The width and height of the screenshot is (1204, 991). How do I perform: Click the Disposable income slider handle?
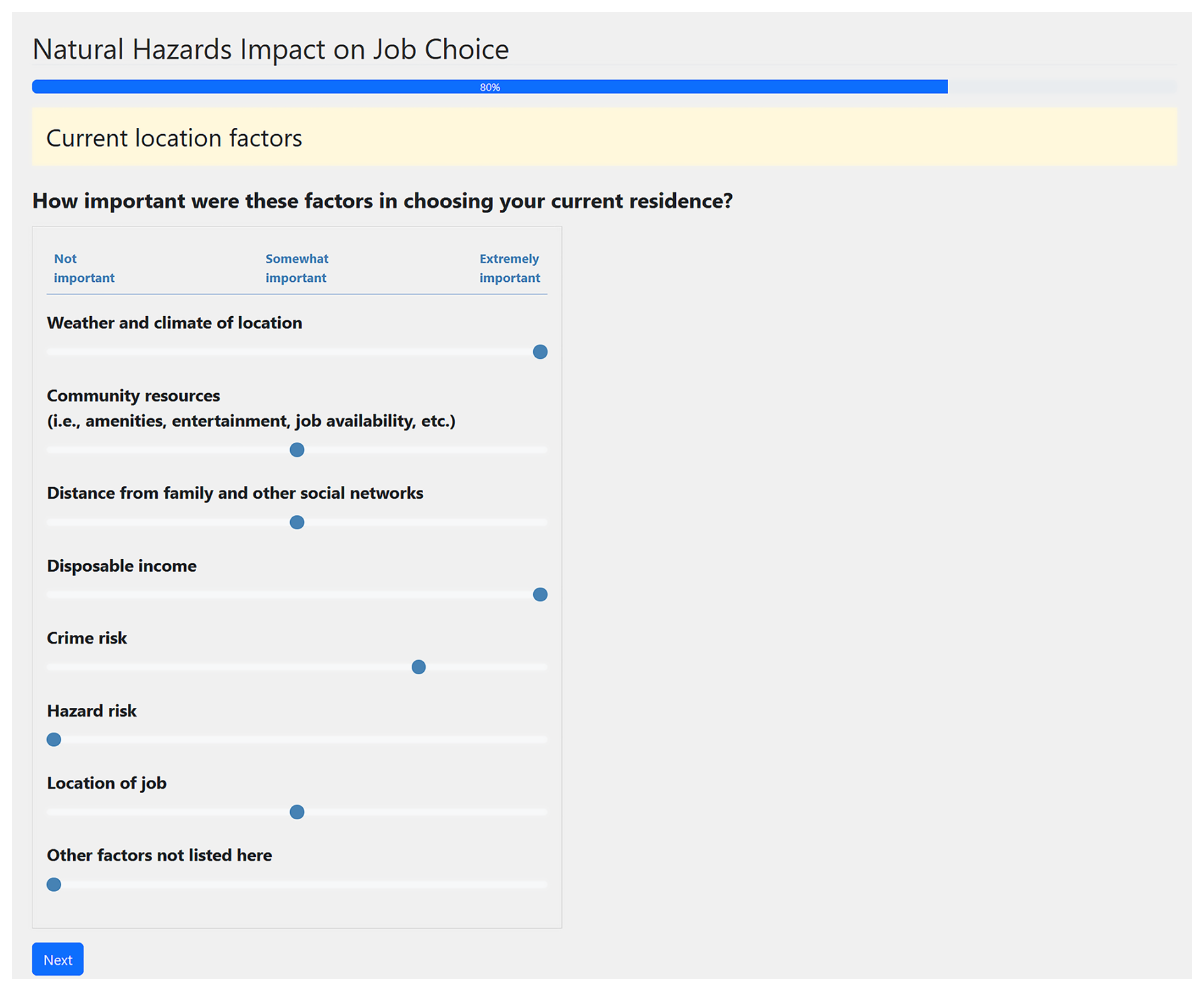540,595
